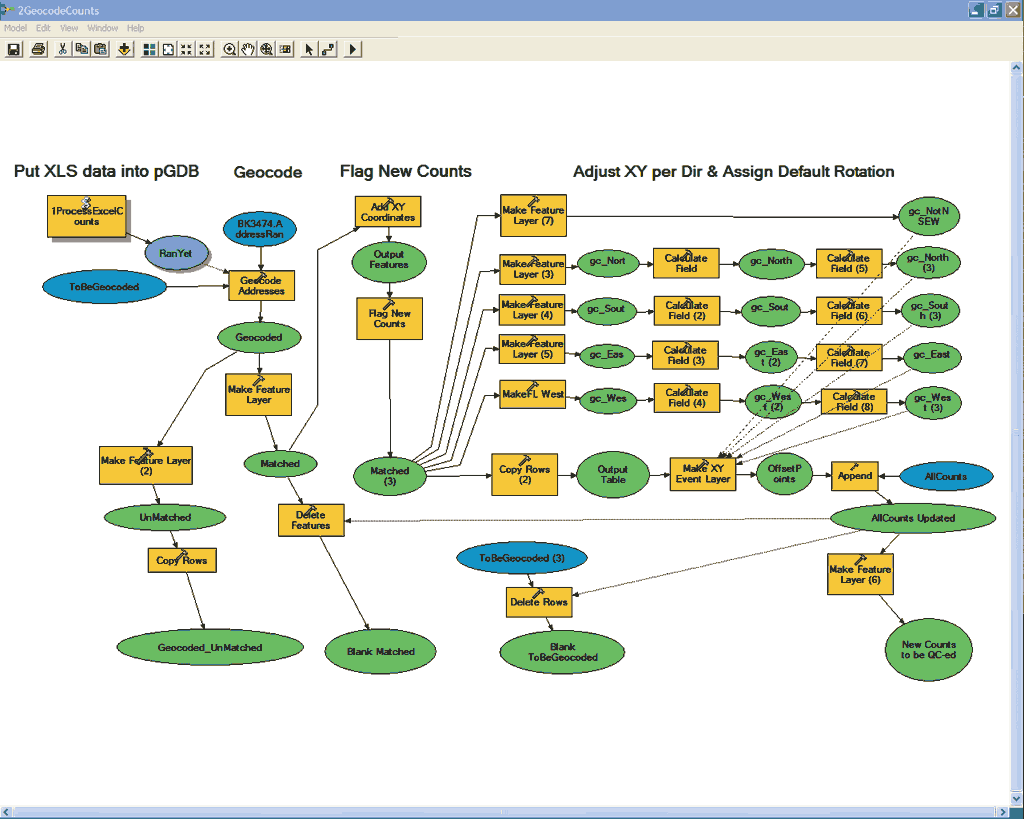Open the Help menu
The height and width of the screenshot is (819, 1024).
135,28
